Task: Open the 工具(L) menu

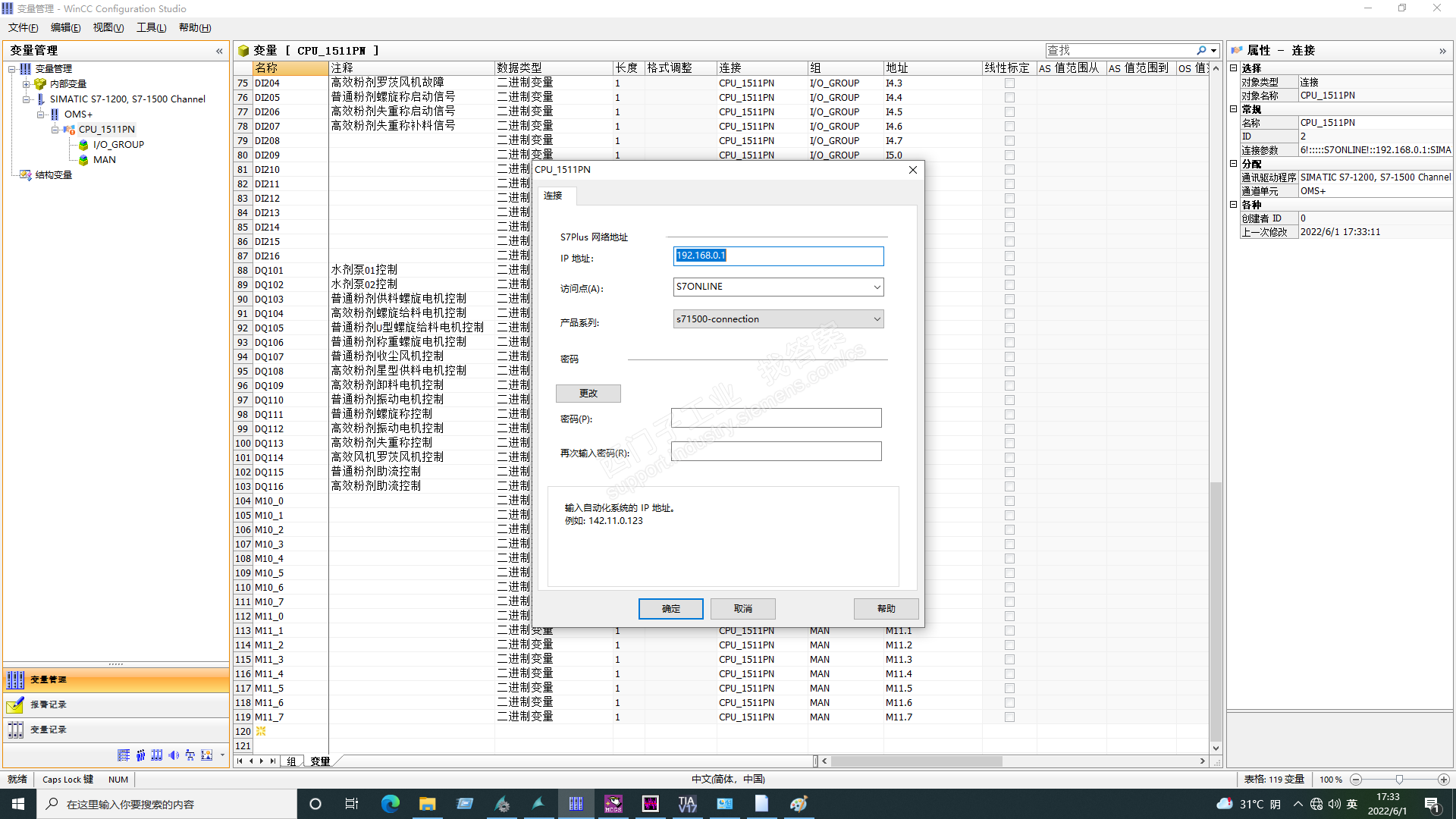Action: pos(151,27)
